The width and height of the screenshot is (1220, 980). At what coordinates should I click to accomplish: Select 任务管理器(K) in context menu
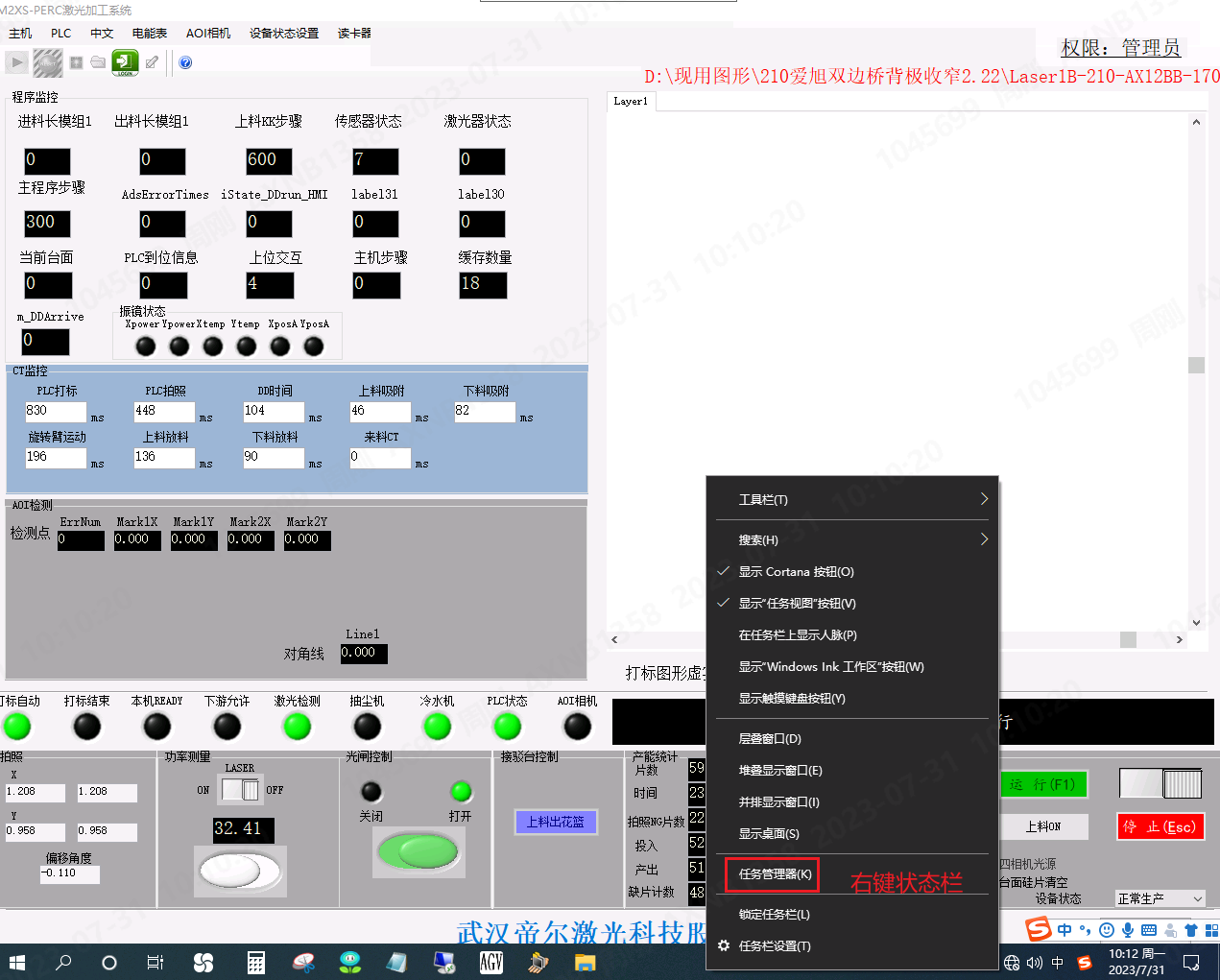[775, 874]
